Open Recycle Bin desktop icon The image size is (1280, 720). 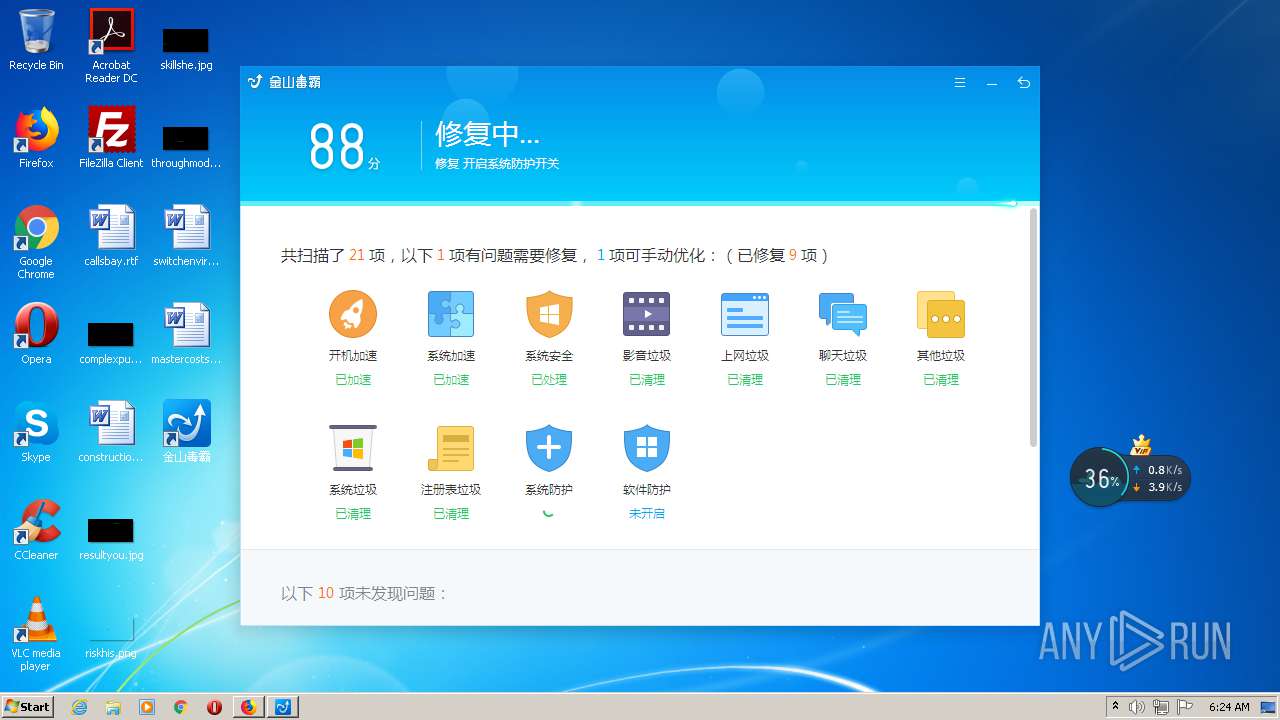[x=36, y=40]
